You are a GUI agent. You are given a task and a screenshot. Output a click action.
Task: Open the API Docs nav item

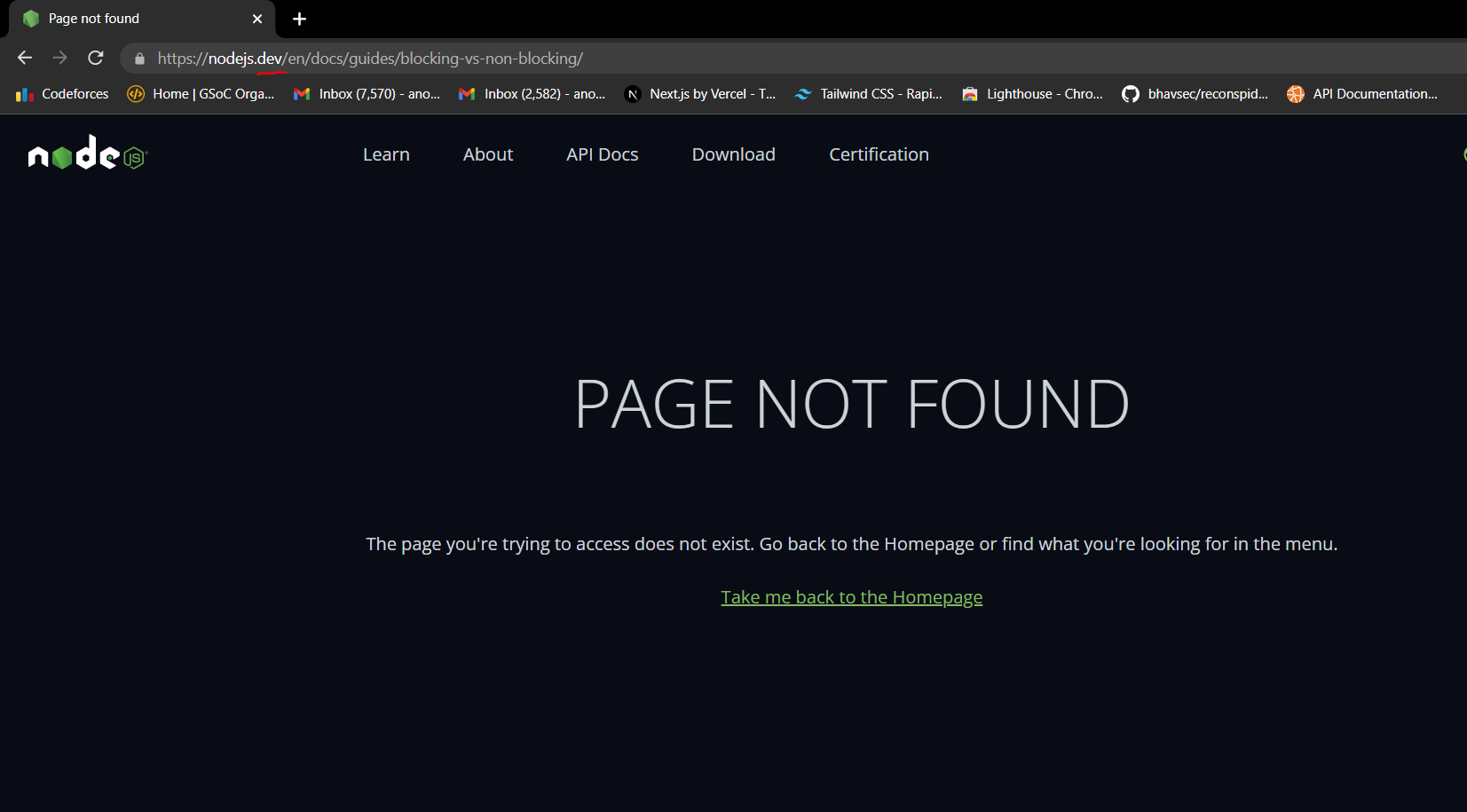point(603,154)
